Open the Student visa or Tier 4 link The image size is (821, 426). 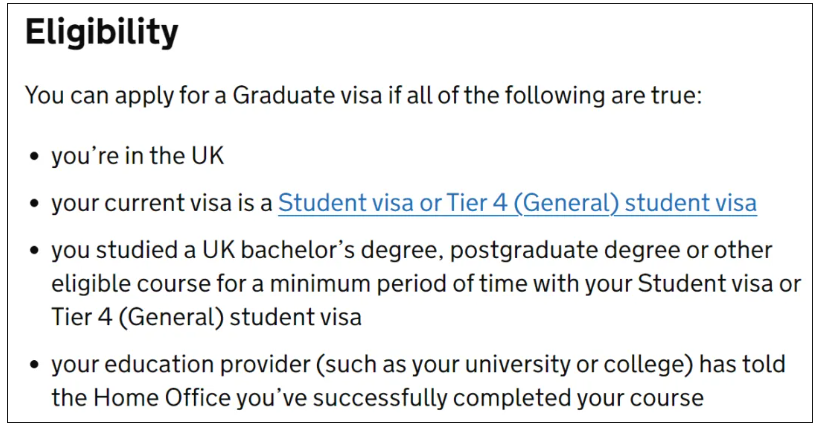[x=517, y=203]
